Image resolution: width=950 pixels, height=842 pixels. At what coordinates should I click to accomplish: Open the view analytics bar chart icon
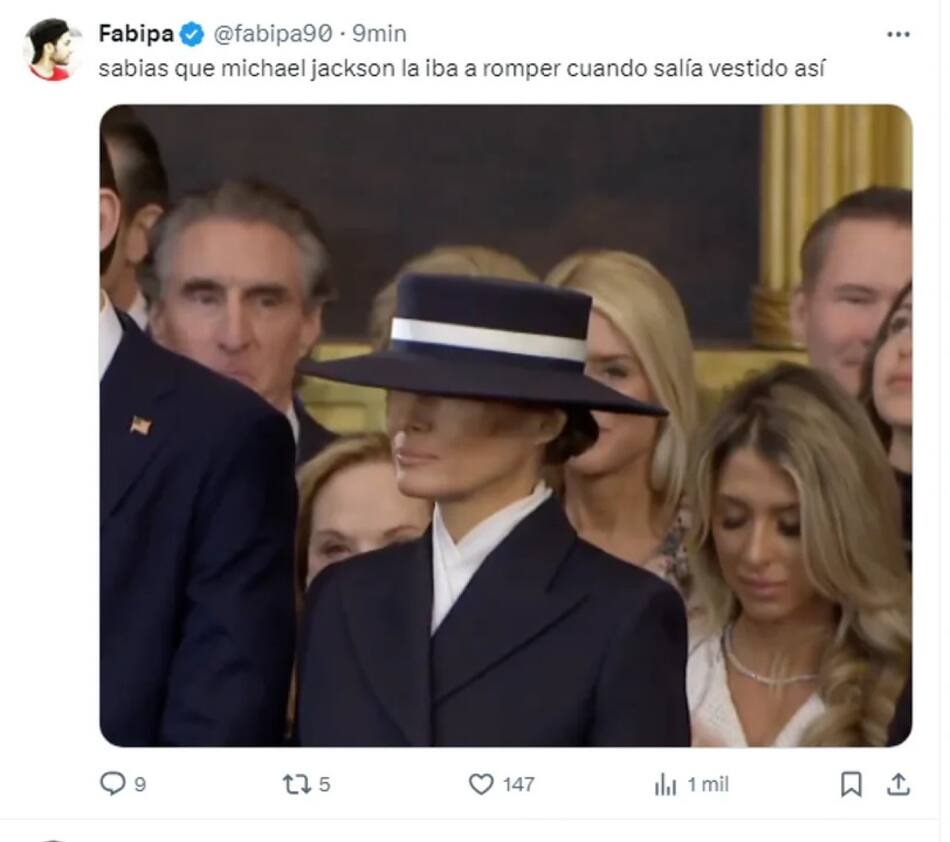[665, 785]
